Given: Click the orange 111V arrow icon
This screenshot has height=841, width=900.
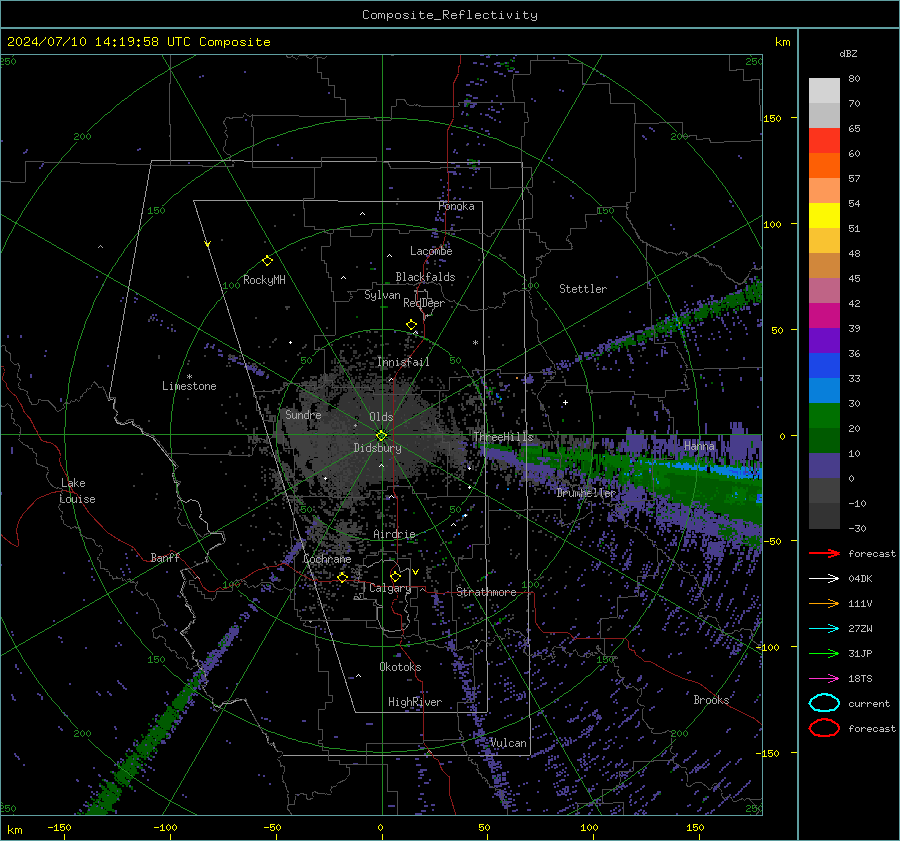Looking at the screenshot, I should (x=824, y=603).
